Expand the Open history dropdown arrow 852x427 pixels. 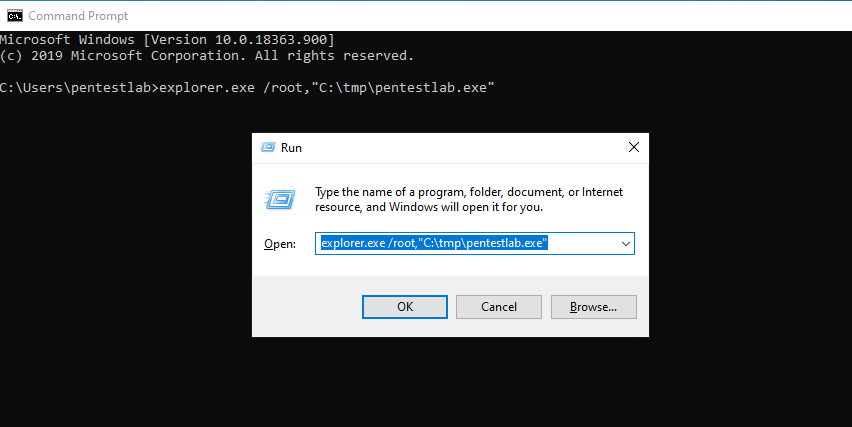(x=625, y=243)
